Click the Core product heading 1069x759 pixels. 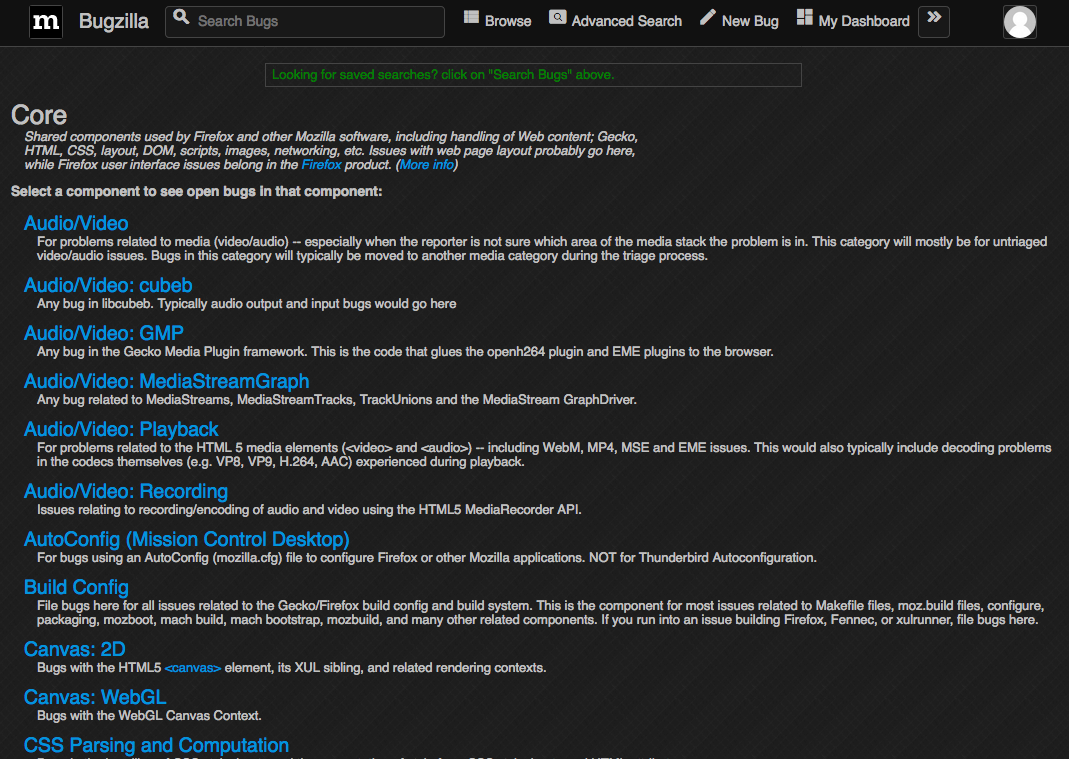click(x=39, y=115)
